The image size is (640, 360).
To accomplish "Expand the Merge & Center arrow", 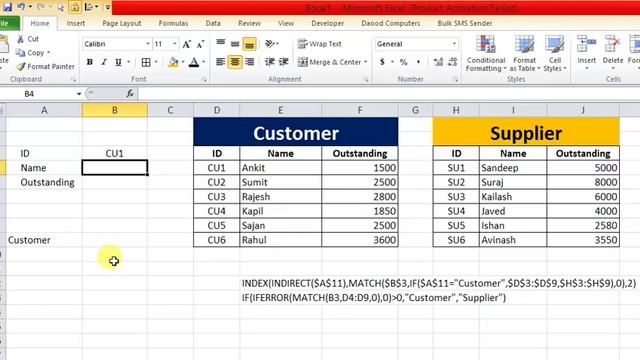I will 366,62.
